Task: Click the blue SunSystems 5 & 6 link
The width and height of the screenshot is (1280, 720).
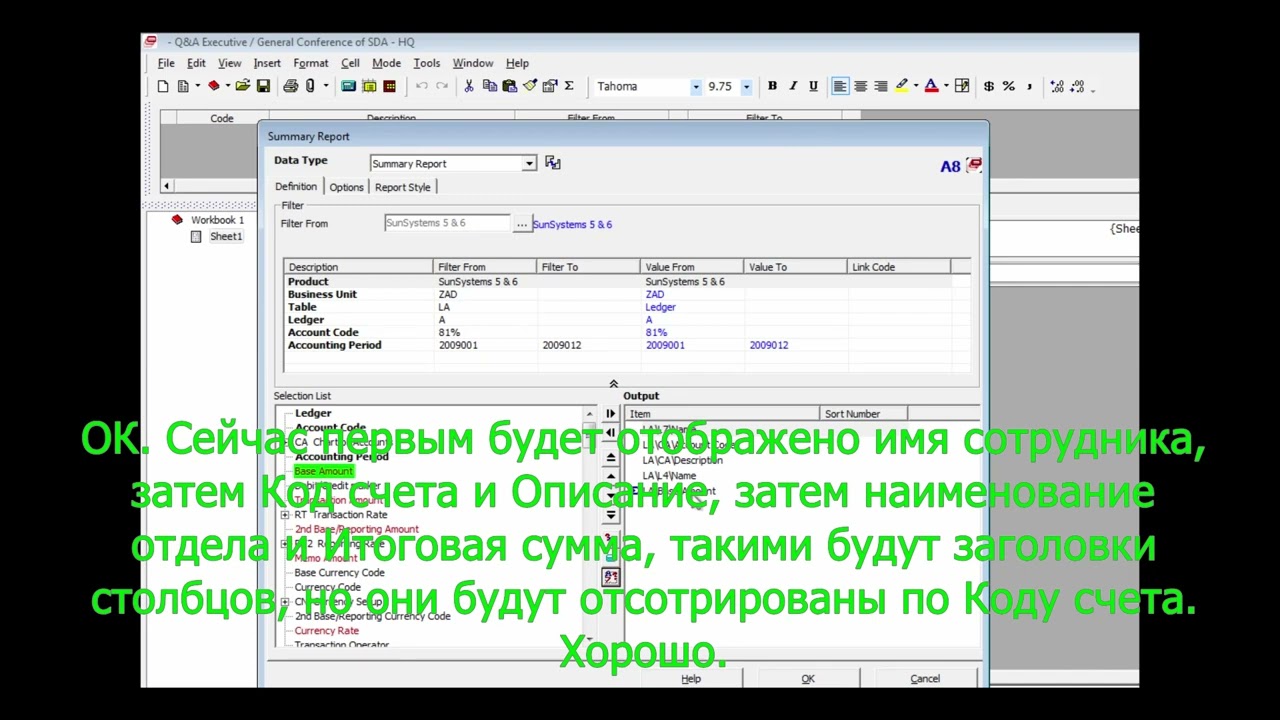Action: pos(572,224)
